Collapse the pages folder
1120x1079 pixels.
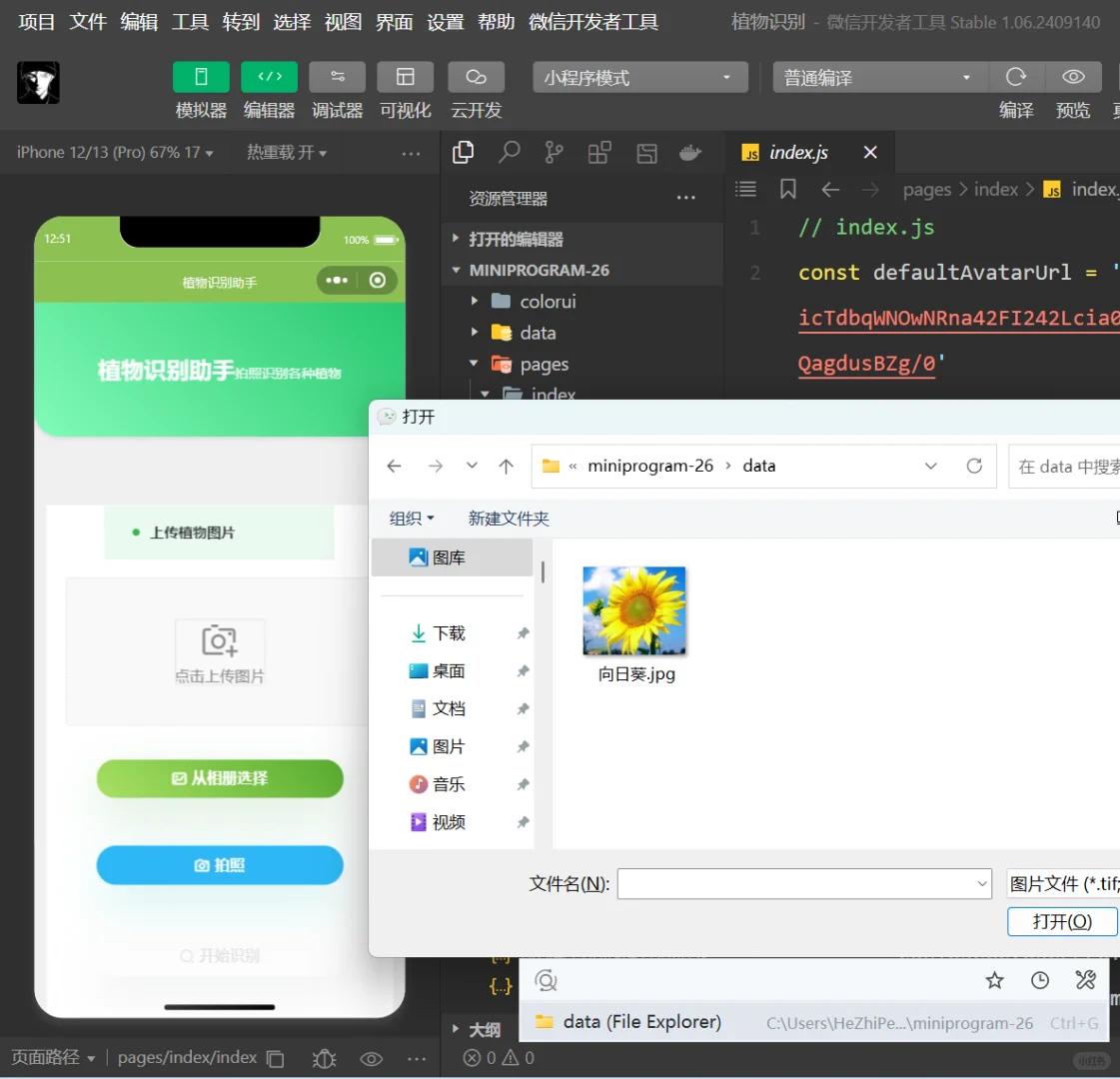point(581,365)
